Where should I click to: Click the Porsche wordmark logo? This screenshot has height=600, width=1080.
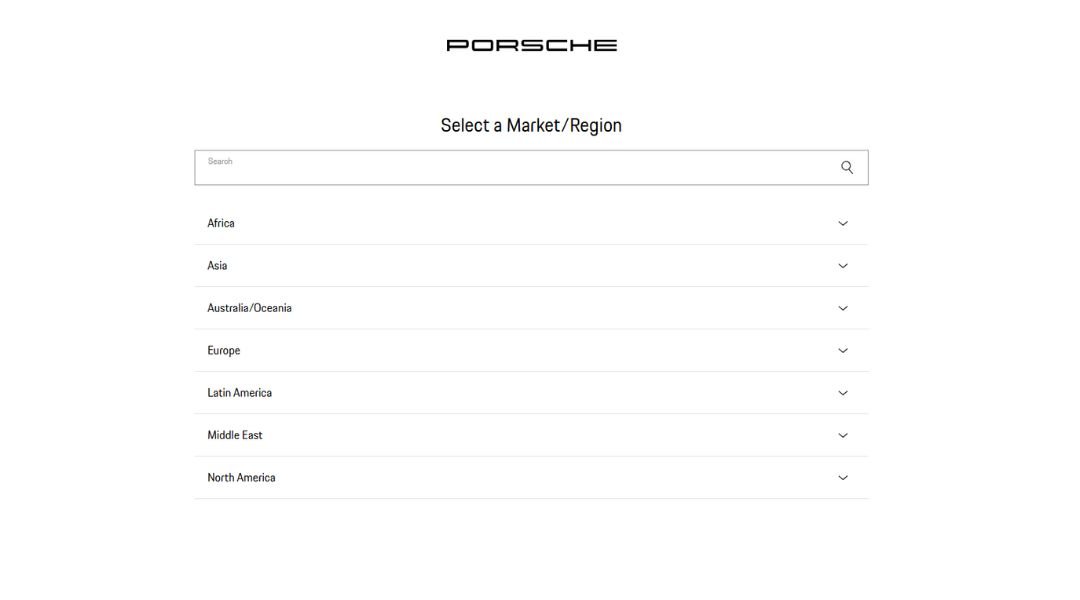coord(531,45)
